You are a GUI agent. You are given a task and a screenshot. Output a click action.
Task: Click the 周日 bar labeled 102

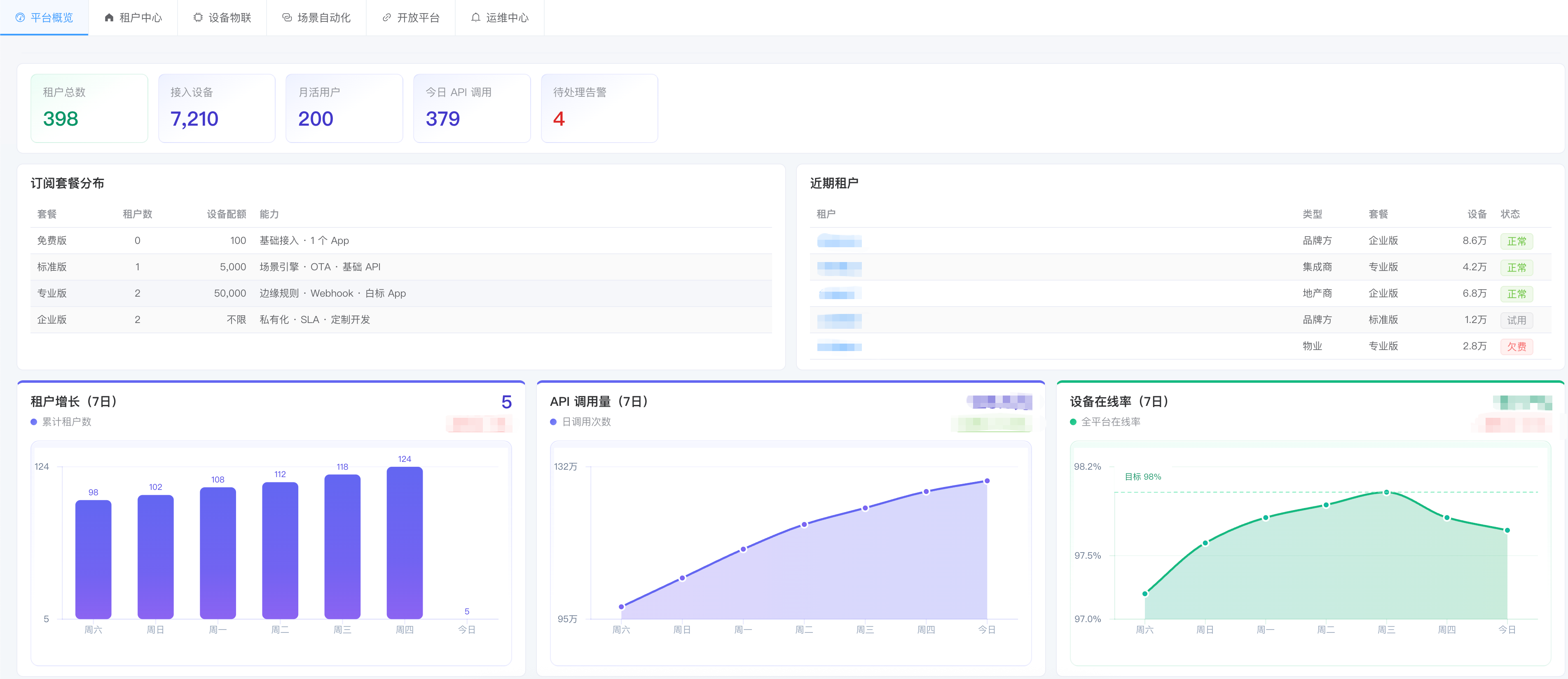tap(155, 557)
